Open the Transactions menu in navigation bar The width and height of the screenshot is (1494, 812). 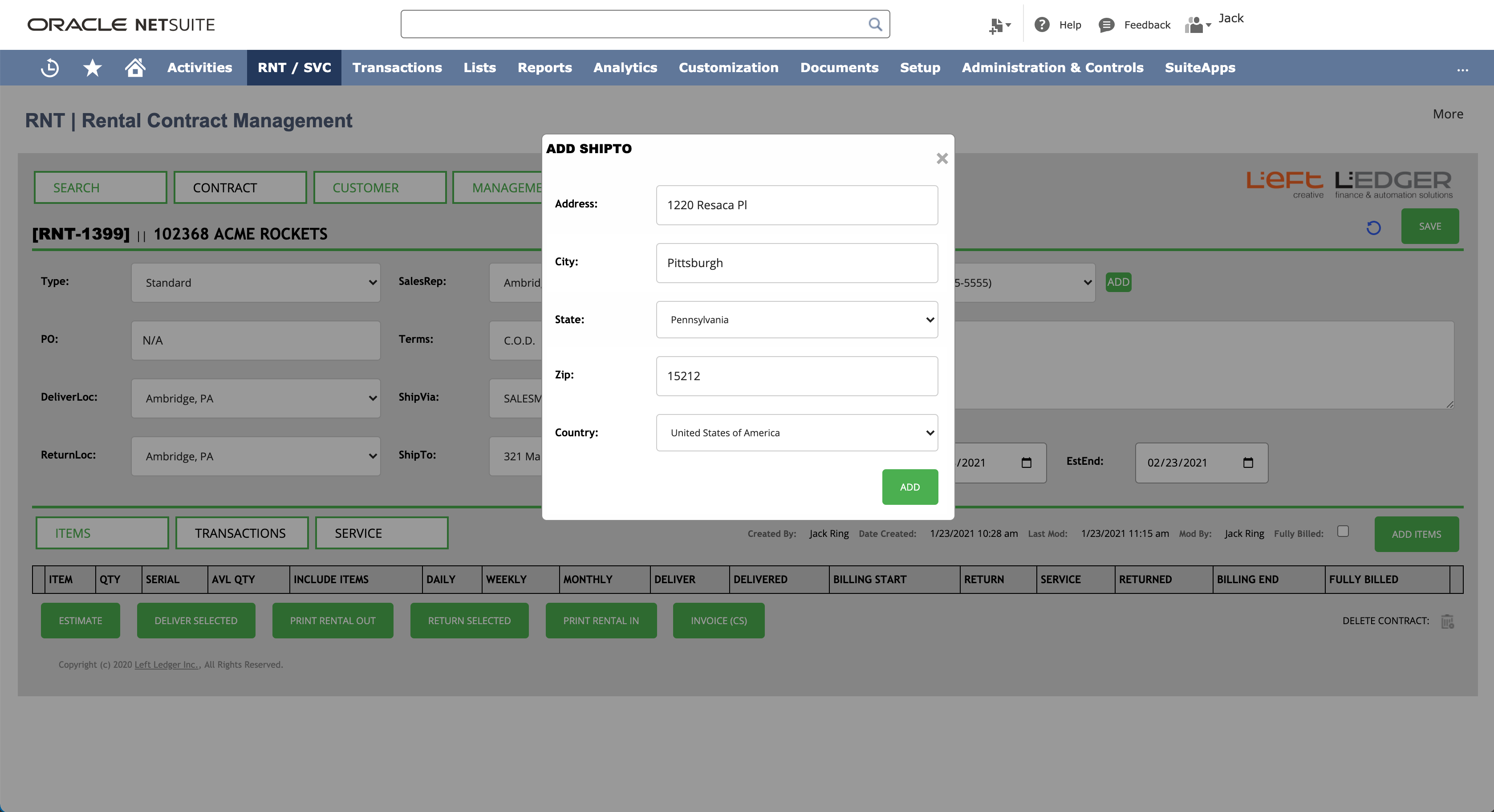(x=397, y=68)
